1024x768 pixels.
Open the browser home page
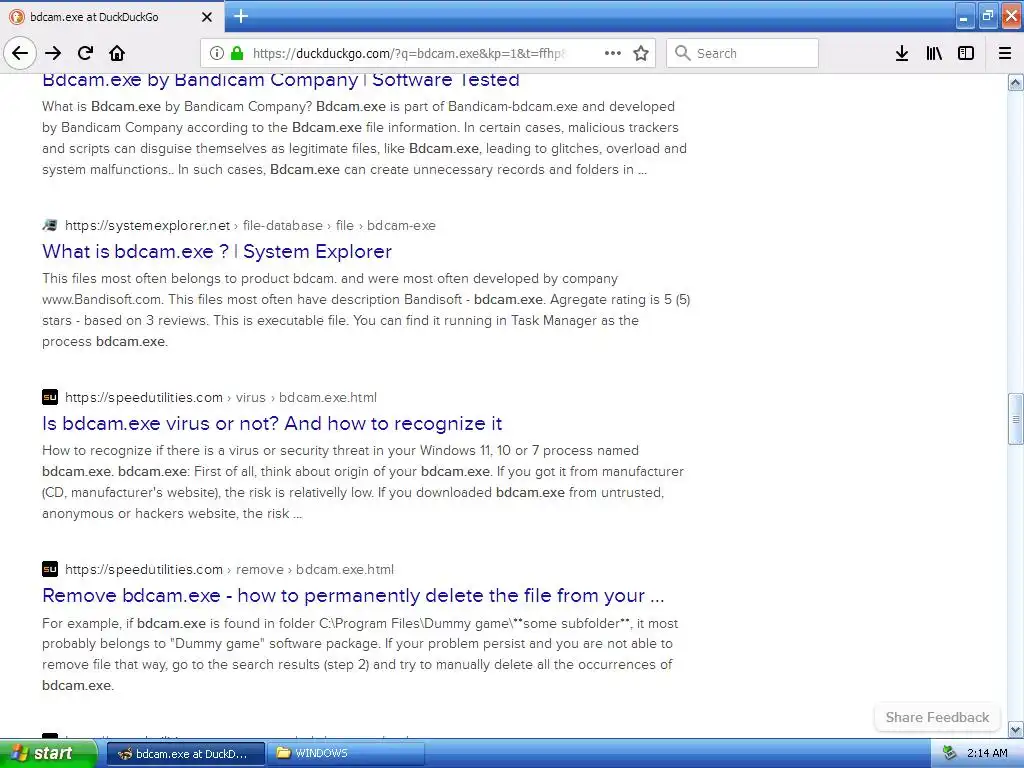(117, 54)
